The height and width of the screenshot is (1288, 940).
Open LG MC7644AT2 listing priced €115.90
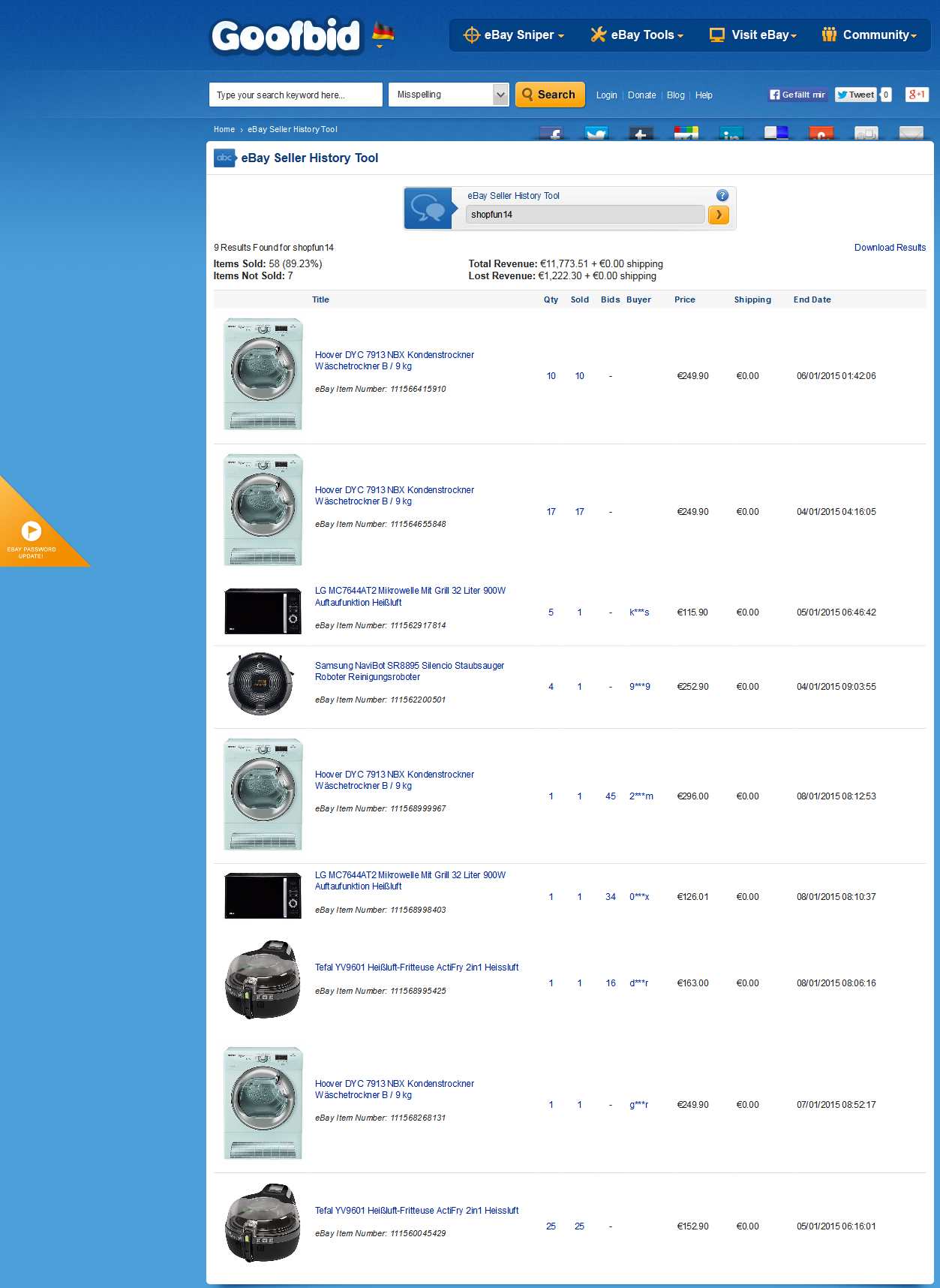coord(410,597)
